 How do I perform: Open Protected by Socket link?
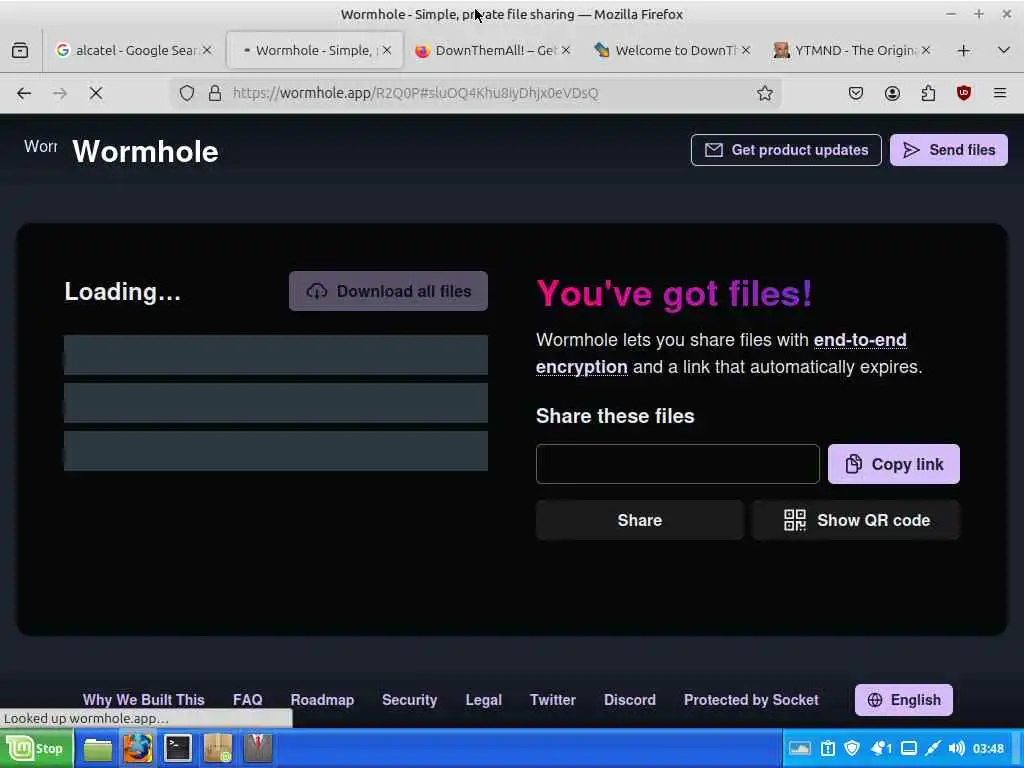click(751, 700)
